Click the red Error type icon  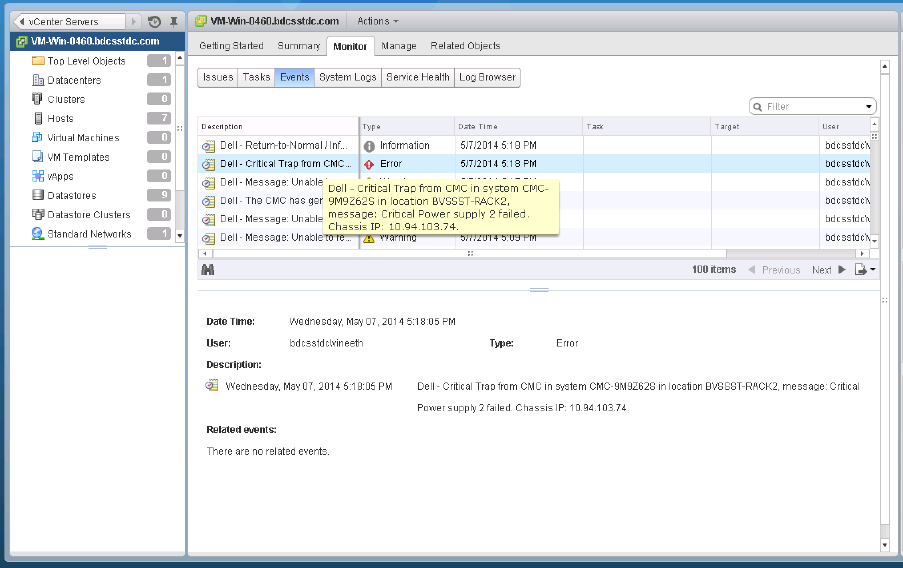coord(369,165)
